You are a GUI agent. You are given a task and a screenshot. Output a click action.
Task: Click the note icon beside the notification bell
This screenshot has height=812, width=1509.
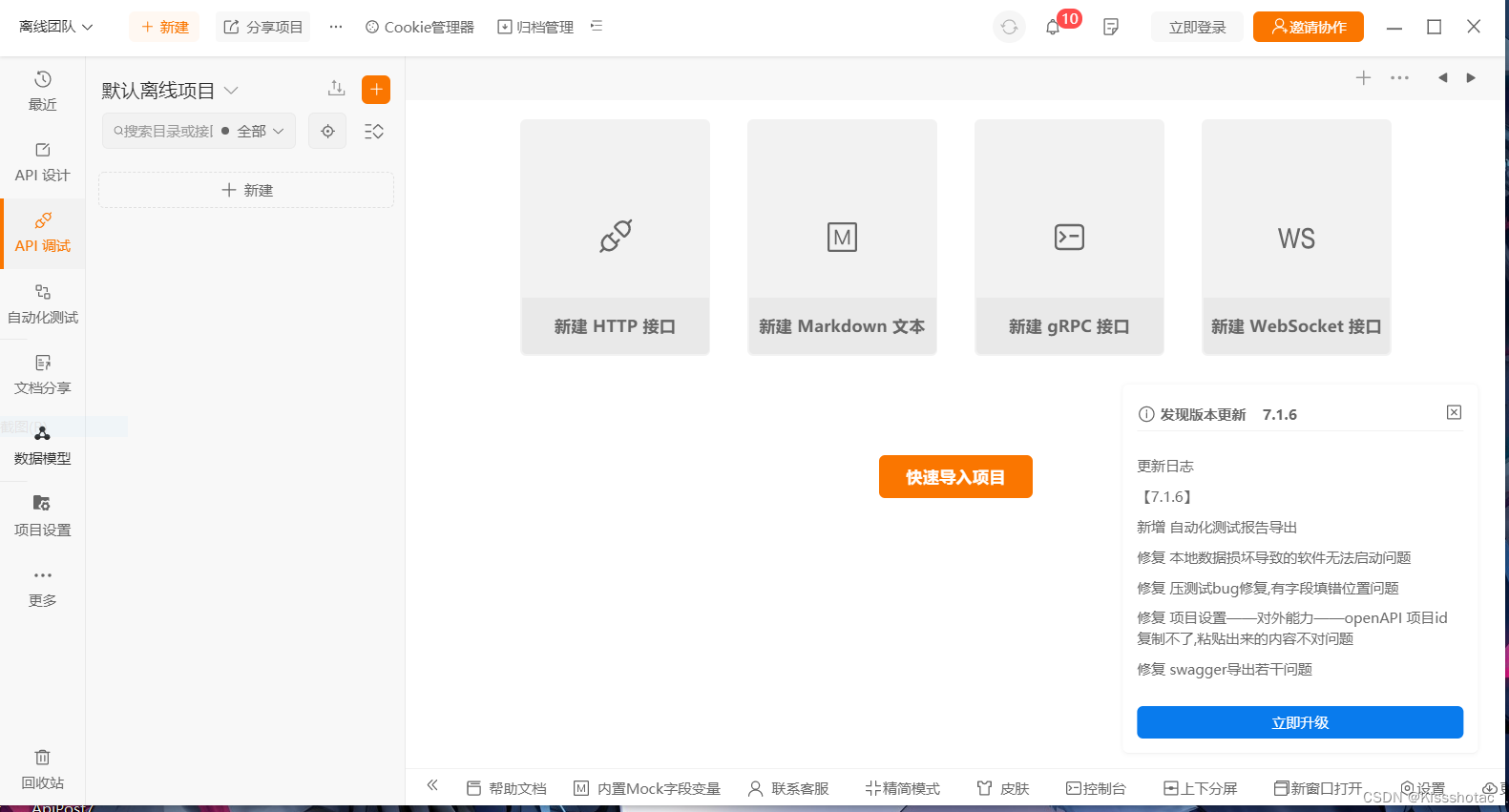[1110, 27]
